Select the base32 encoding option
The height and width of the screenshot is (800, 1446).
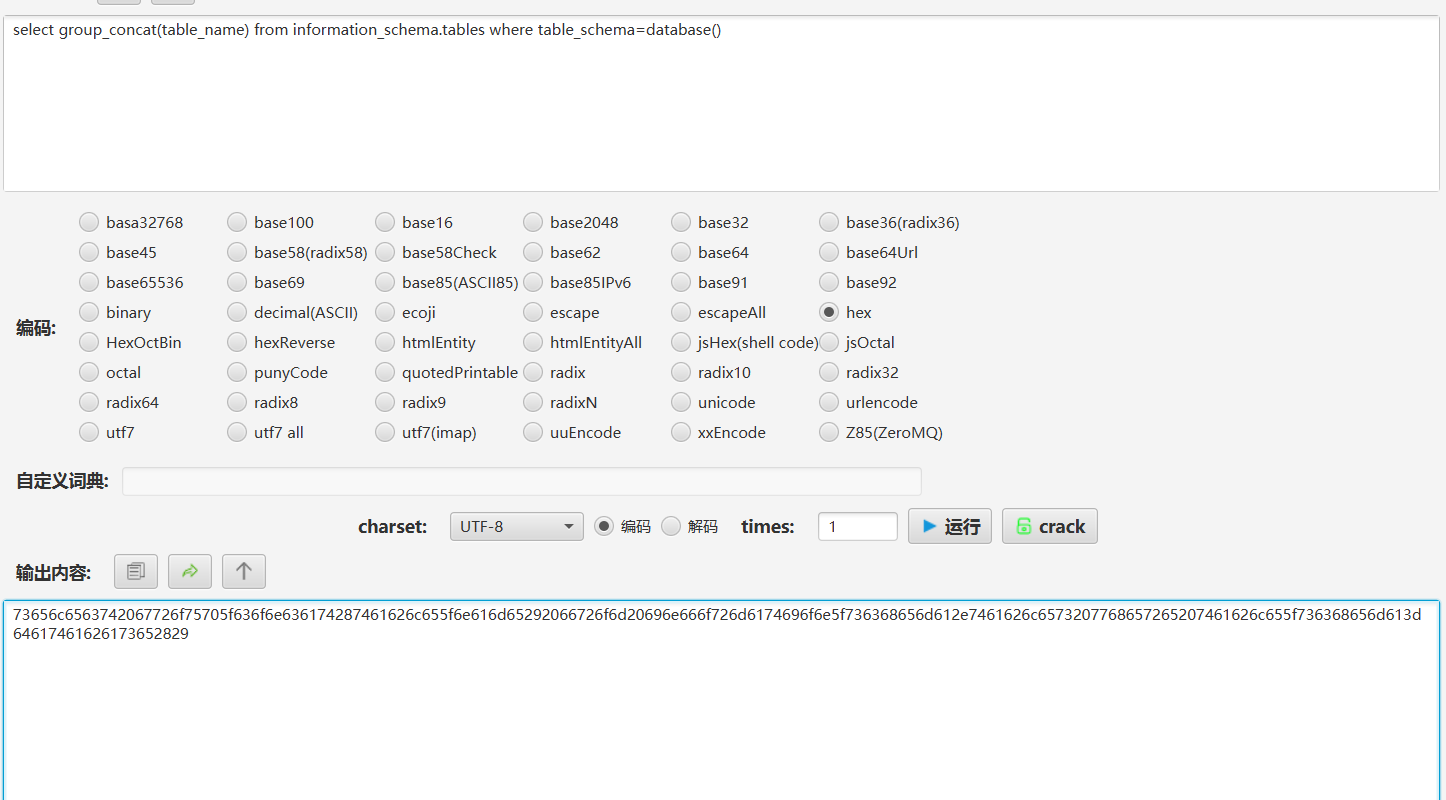coord(681,222)
